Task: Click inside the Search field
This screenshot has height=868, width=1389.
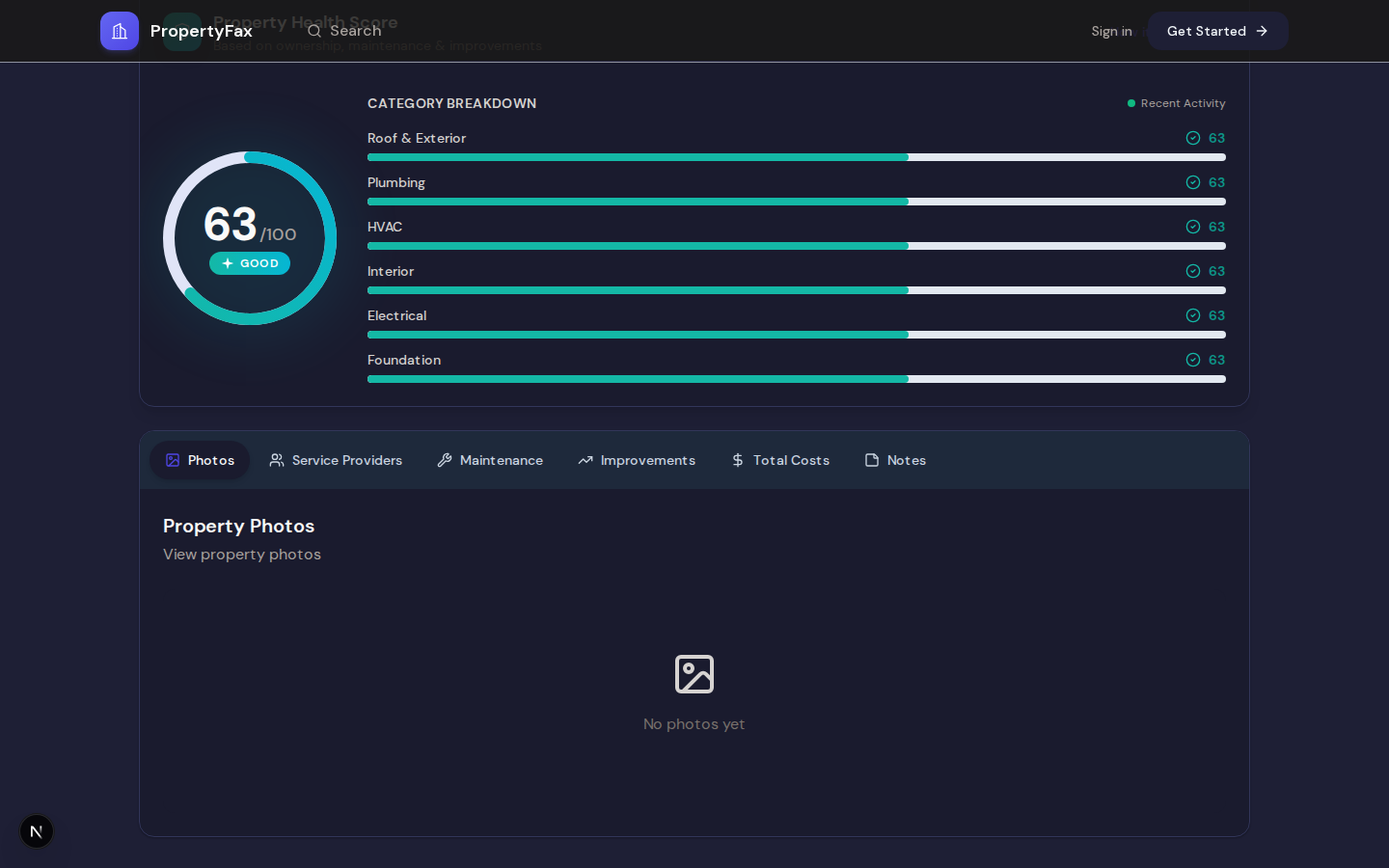Action: pos(357,31)
